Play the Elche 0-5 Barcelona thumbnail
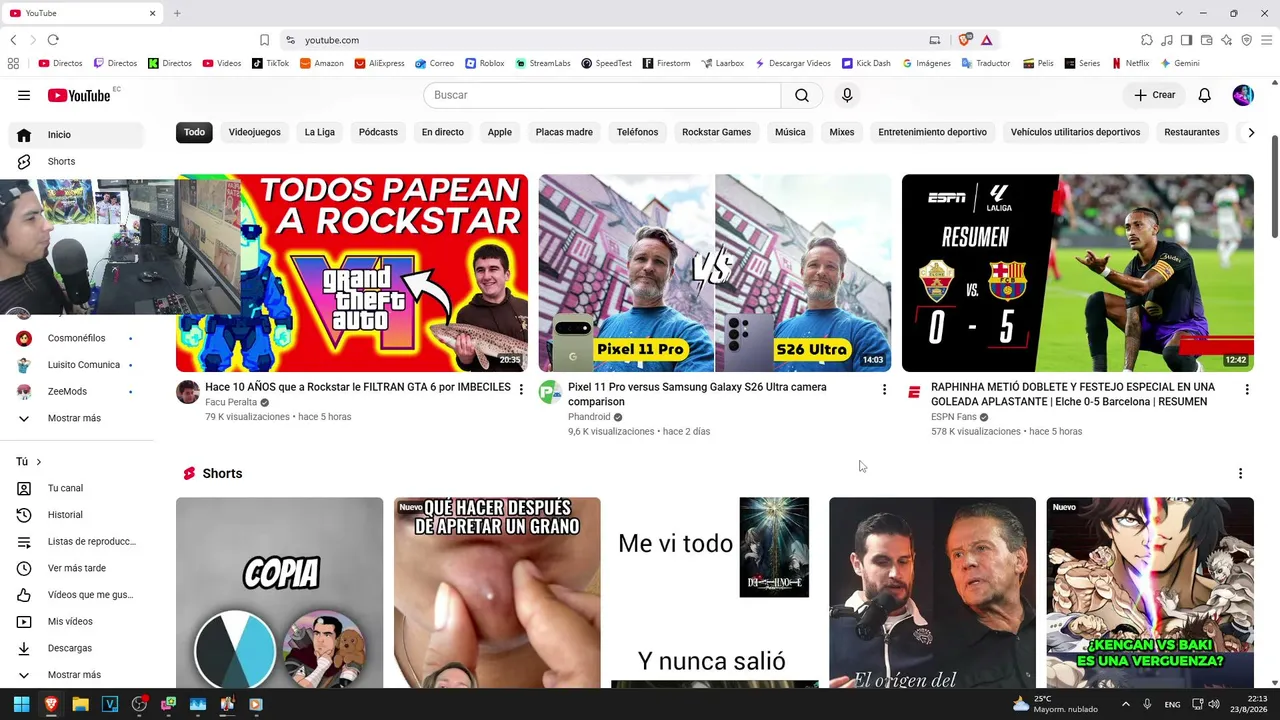 pyautogui.click(x=1078, y=273)
